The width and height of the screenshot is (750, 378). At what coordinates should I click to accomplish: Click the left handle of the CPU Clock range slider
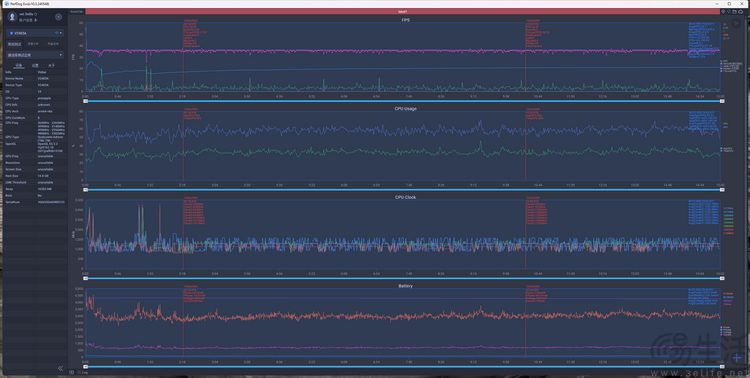(x=86, y=278)
